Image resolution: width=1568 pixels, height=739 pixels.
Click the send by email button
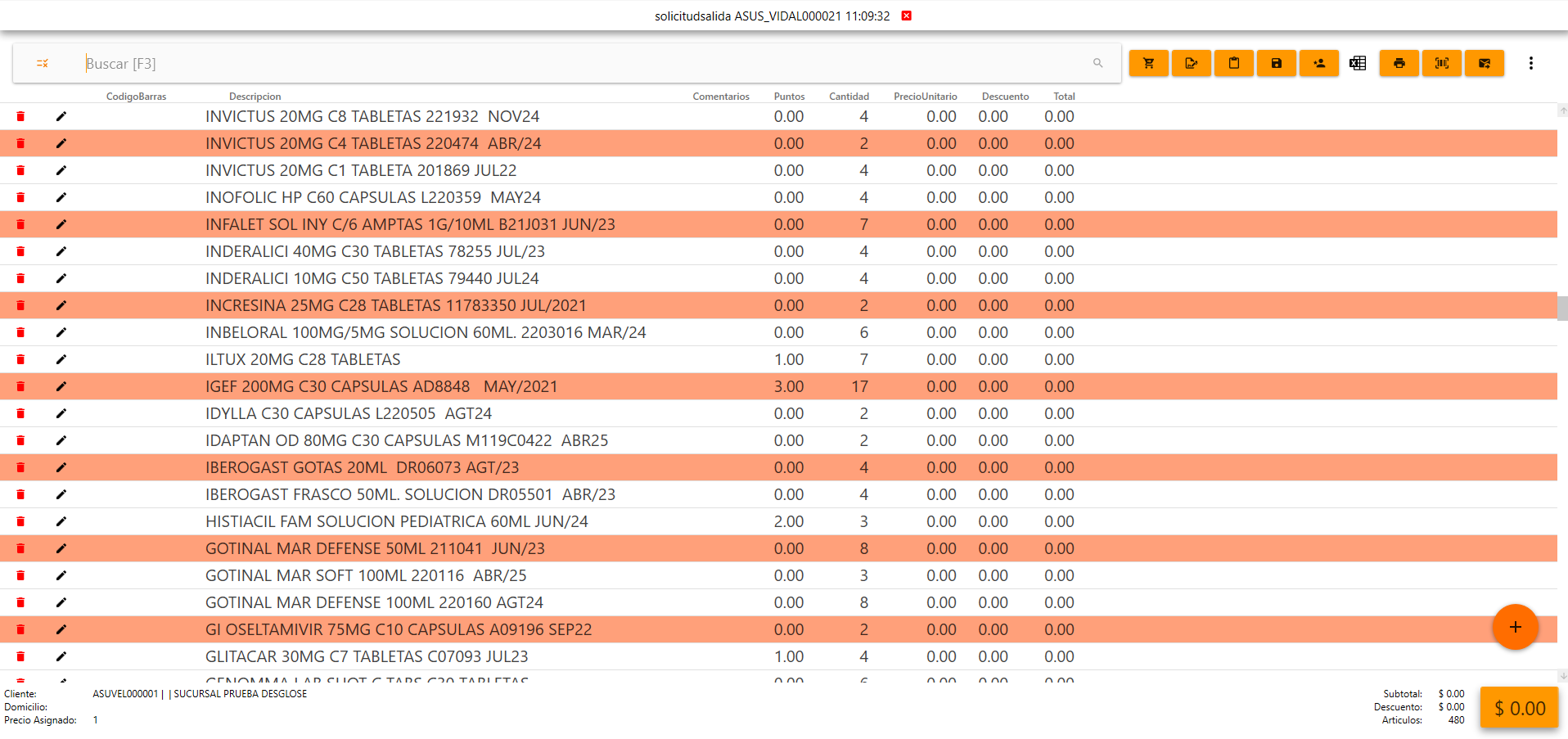click(x=1484, y=63)
